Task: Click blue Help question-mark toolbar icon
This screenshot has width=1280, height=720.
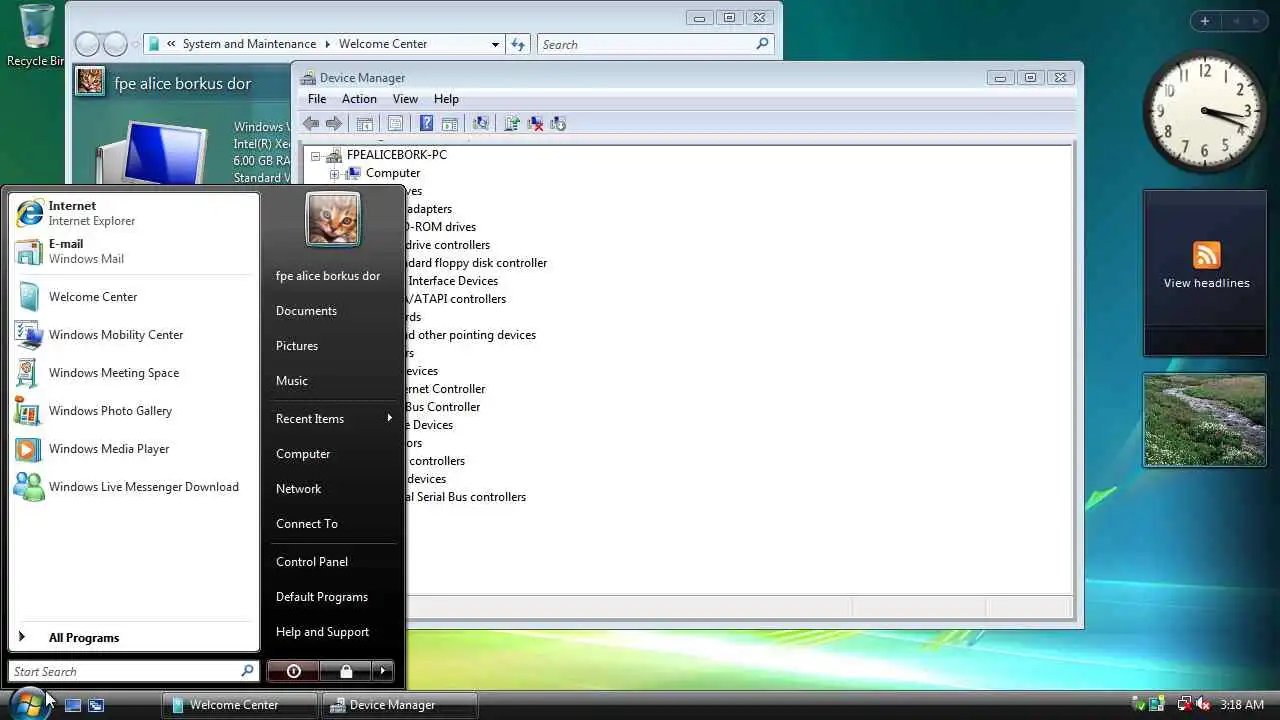Action: pyautogui.click(x=426, y=124)
